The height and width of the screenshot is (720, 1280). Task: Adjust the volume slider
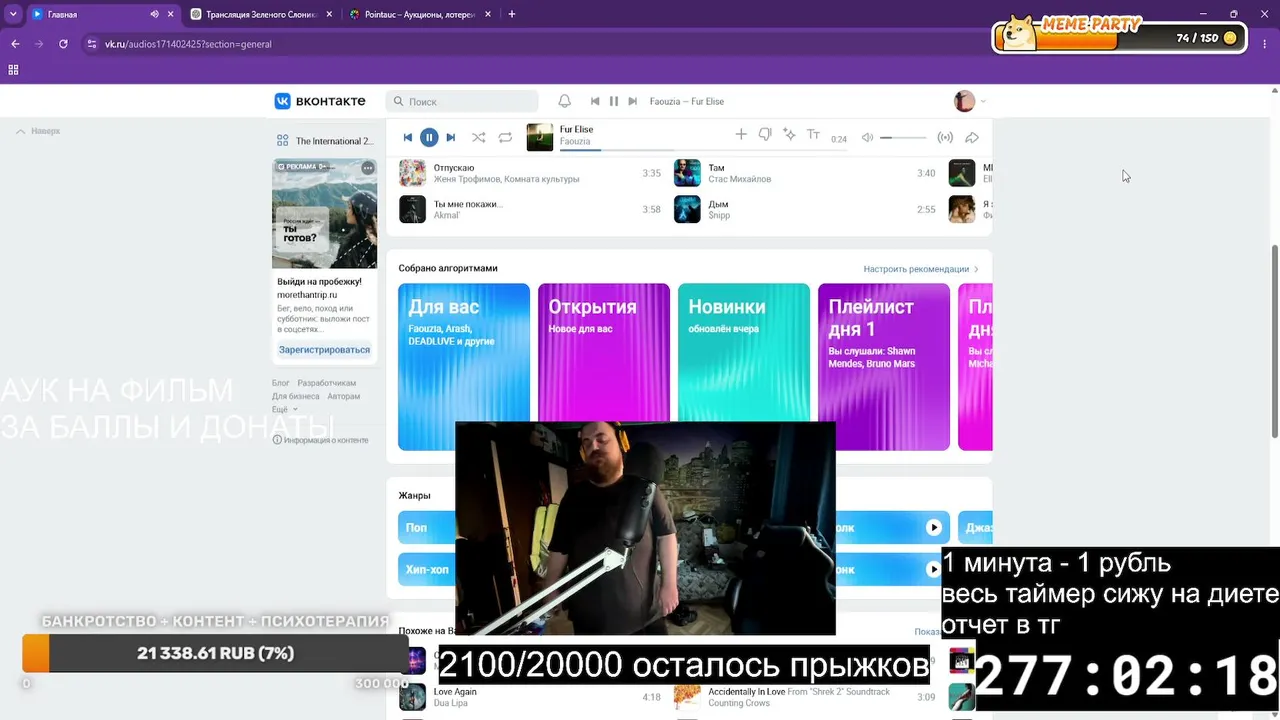[903, 138]
